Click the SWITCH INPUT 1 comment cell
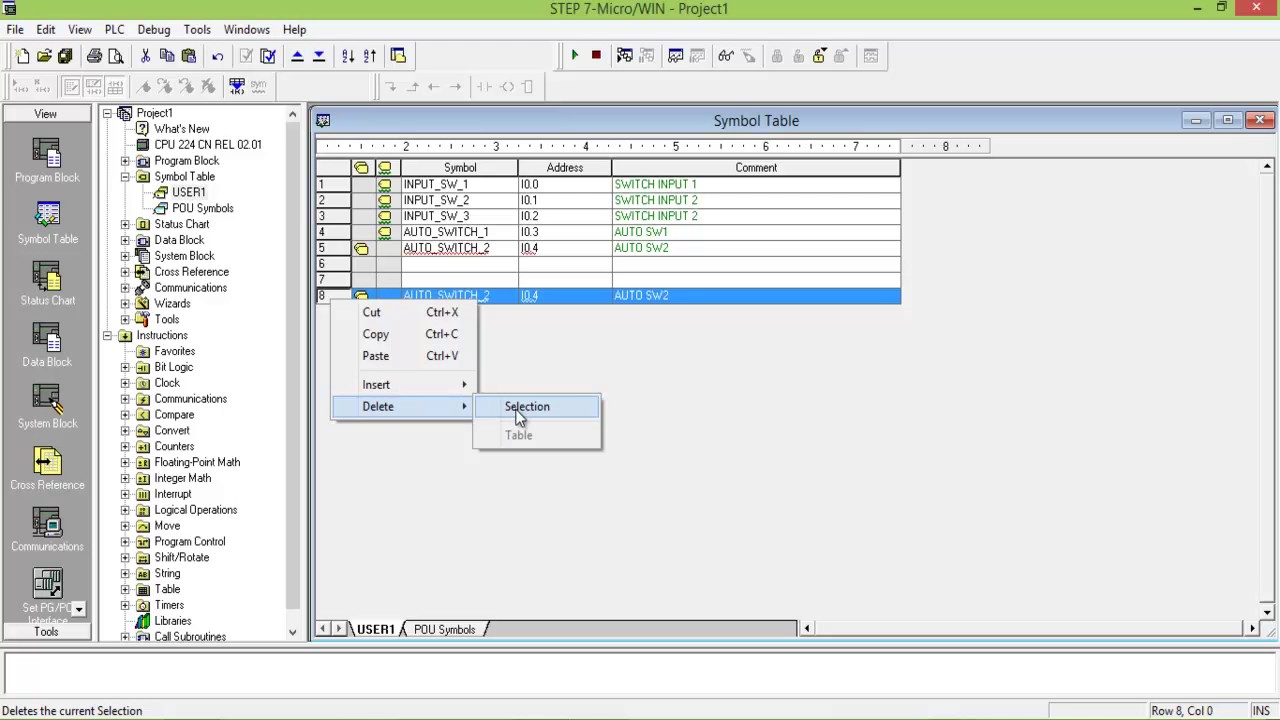The image size is (1280, 720). 756,185
